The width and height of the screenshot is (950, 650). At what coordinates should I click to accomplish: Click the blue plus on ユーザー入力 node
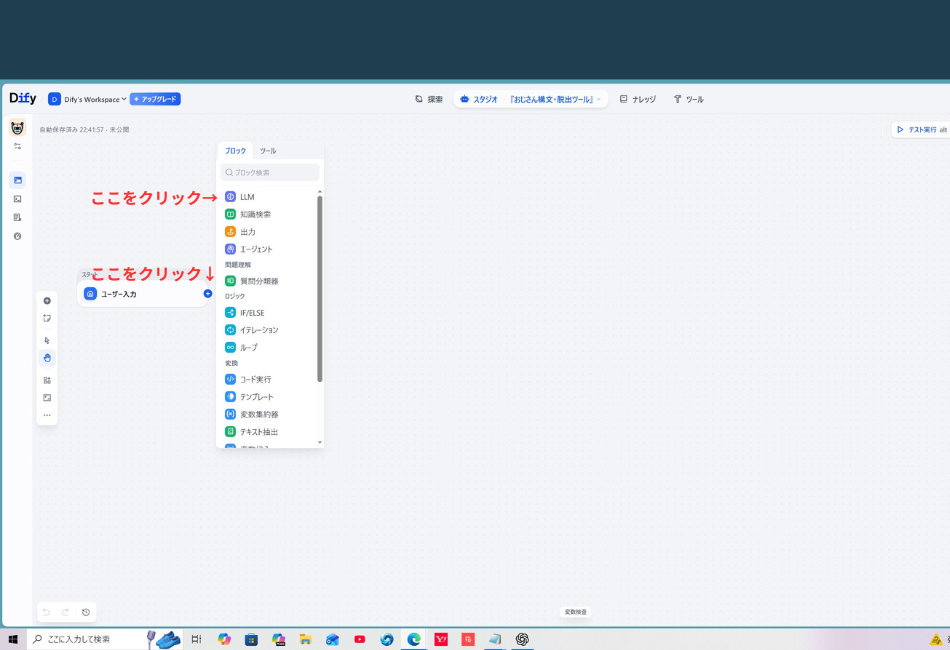coord(208,294)
